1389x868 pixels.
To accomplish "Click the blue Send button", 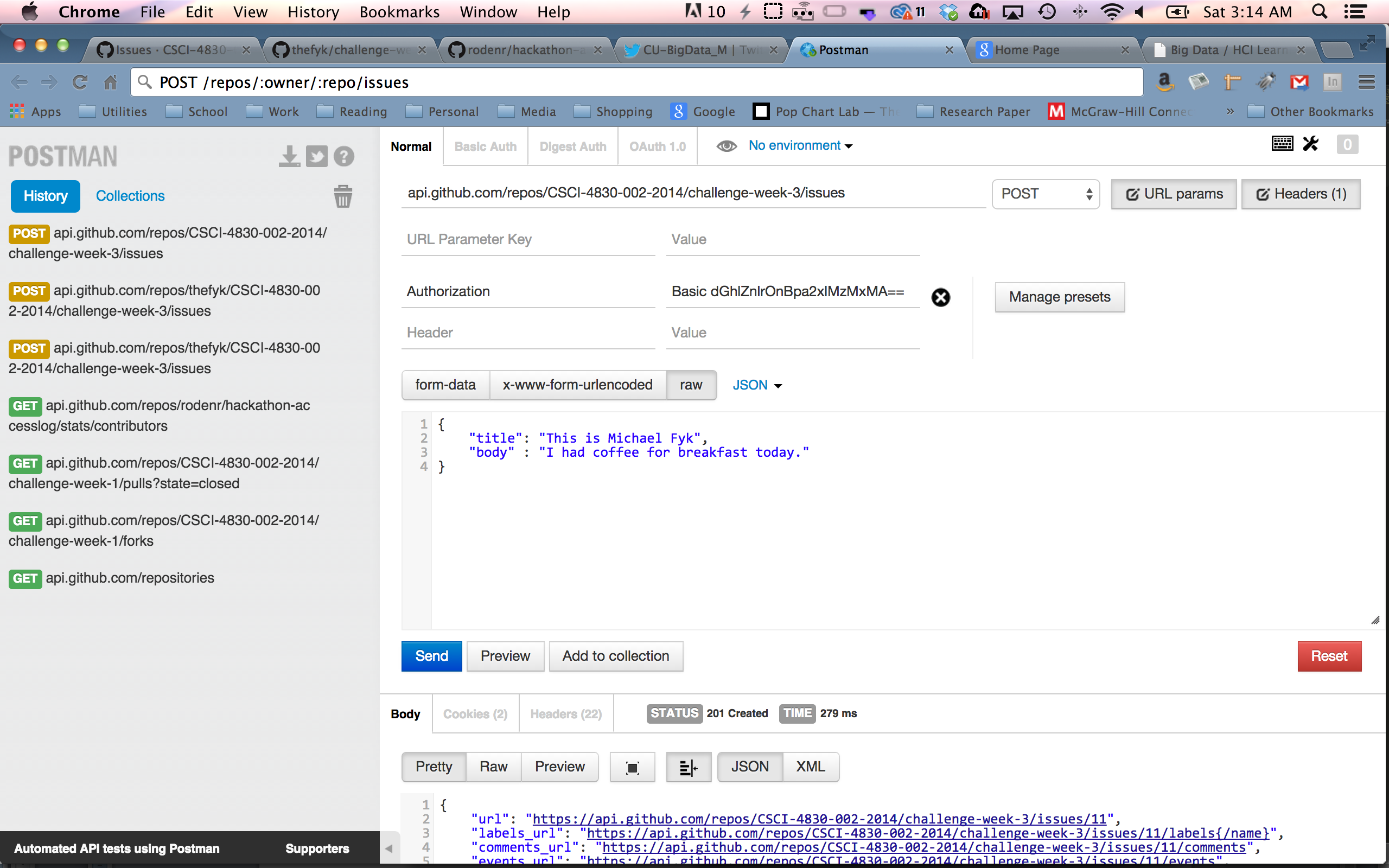I will coord(432,656).
